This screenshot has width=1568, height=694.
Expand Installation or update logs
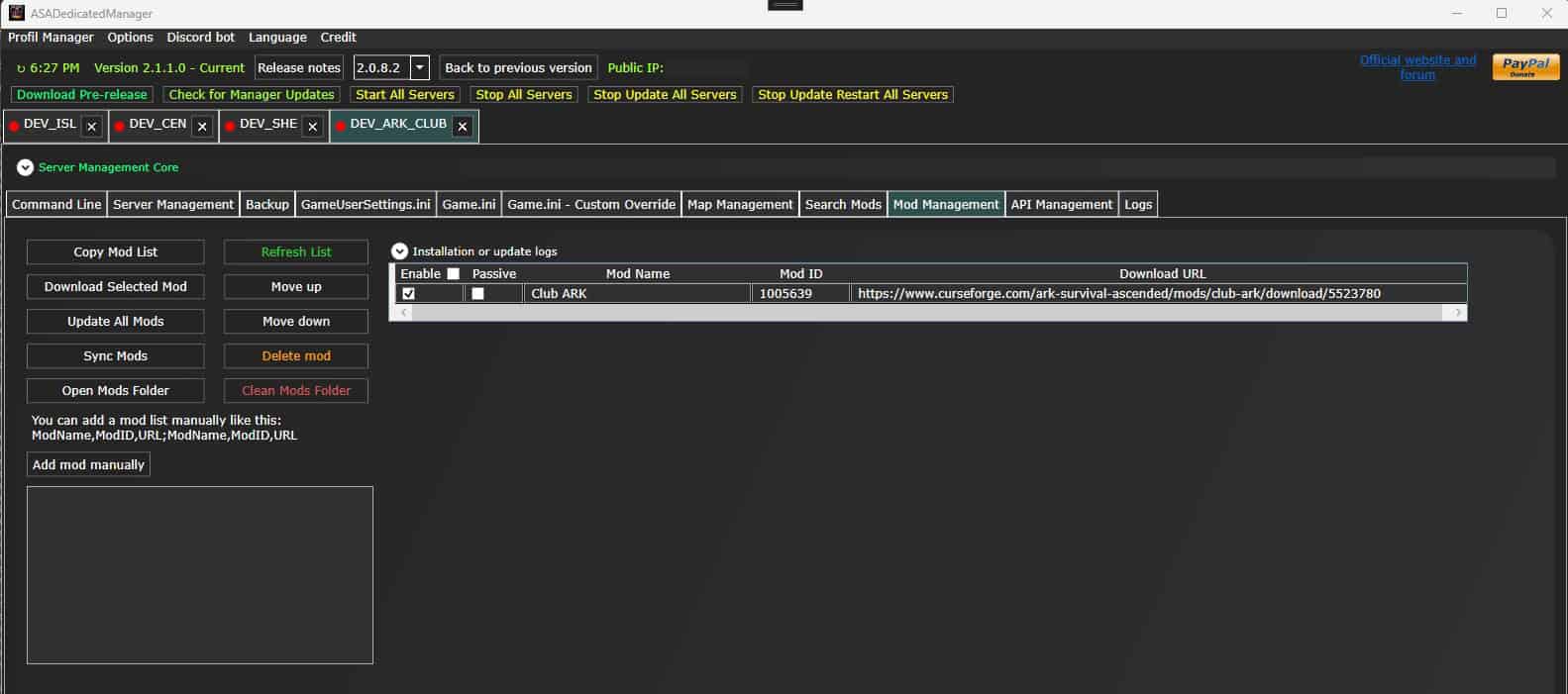399,251
